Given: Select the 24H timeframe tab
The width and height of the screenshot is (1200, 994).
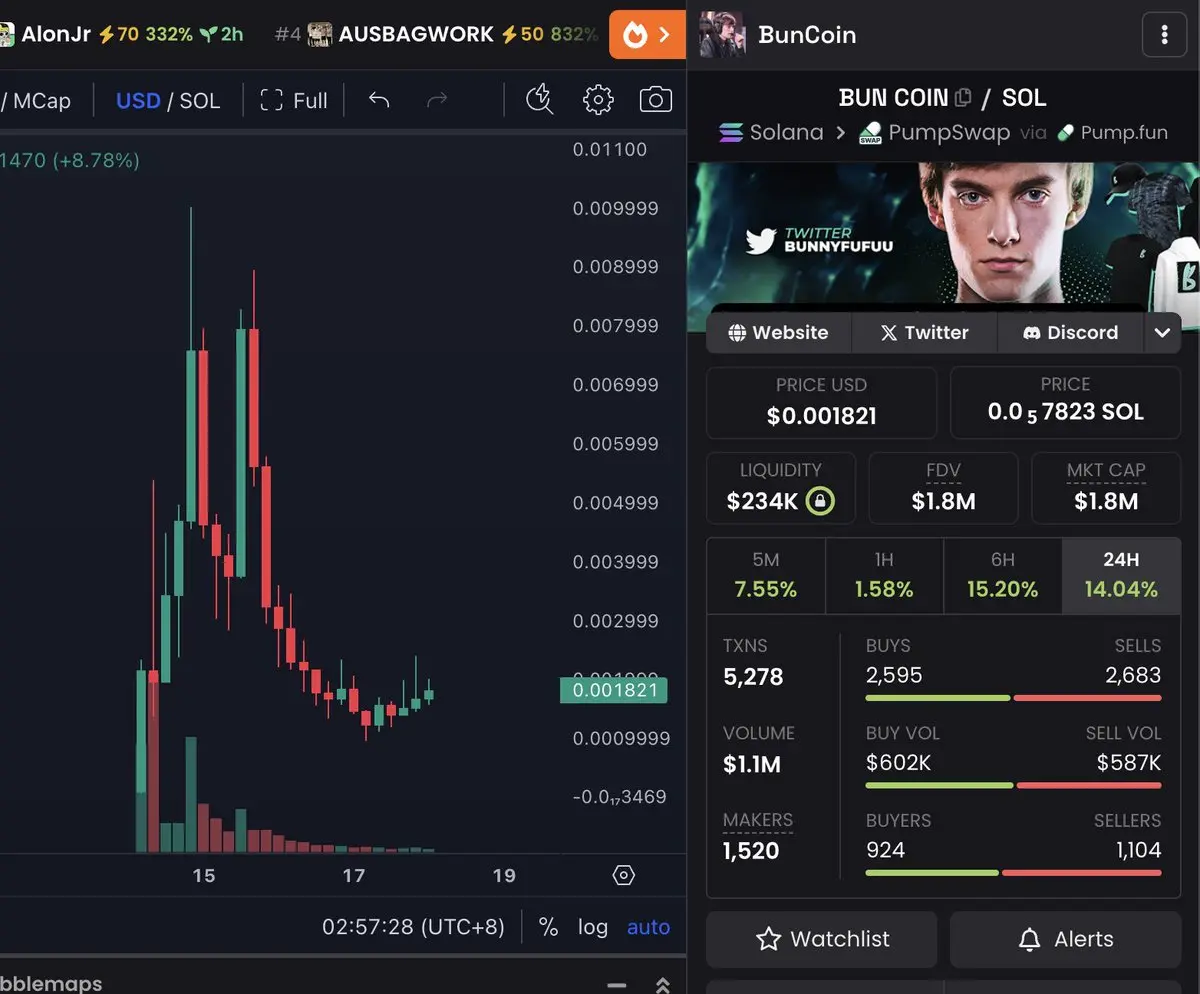Looking at the screenshot, I should point(1121,576).
